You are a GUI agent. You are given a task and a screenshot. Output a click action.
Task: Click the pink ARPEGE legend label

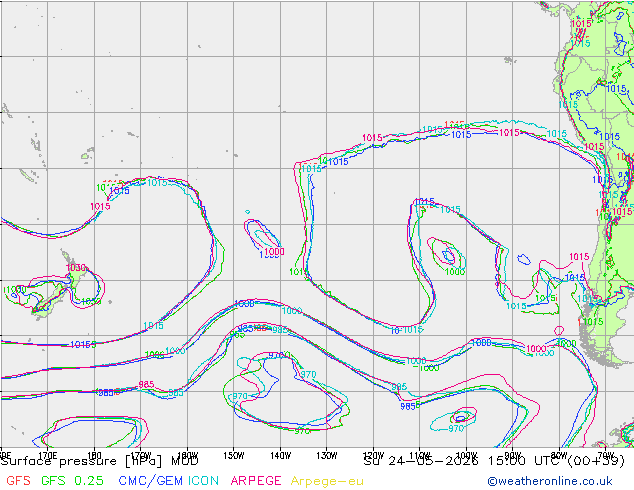click(x=256, y=481)
